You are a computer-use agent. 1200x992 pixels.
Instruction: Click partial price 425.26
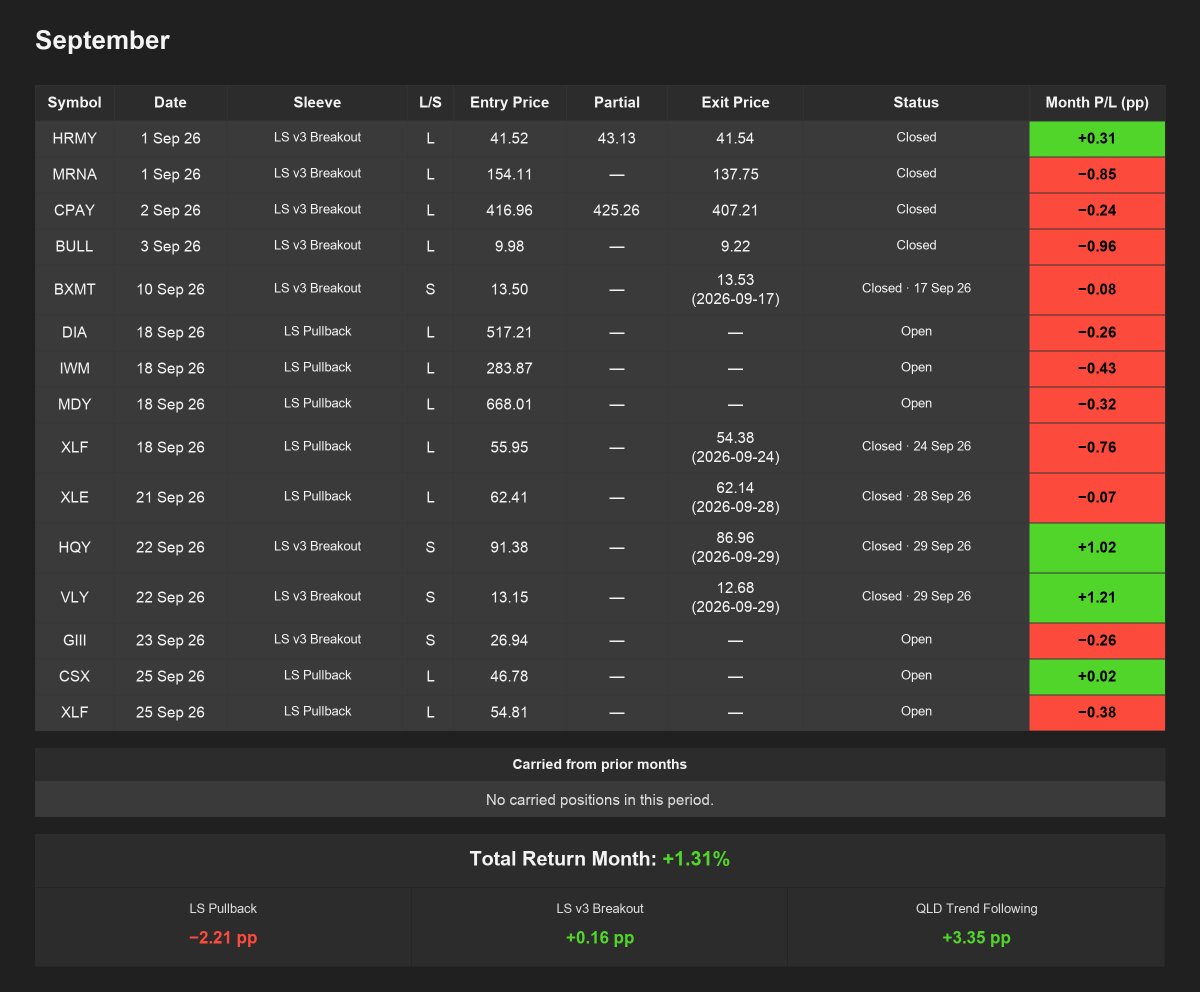tap(617, 210)
